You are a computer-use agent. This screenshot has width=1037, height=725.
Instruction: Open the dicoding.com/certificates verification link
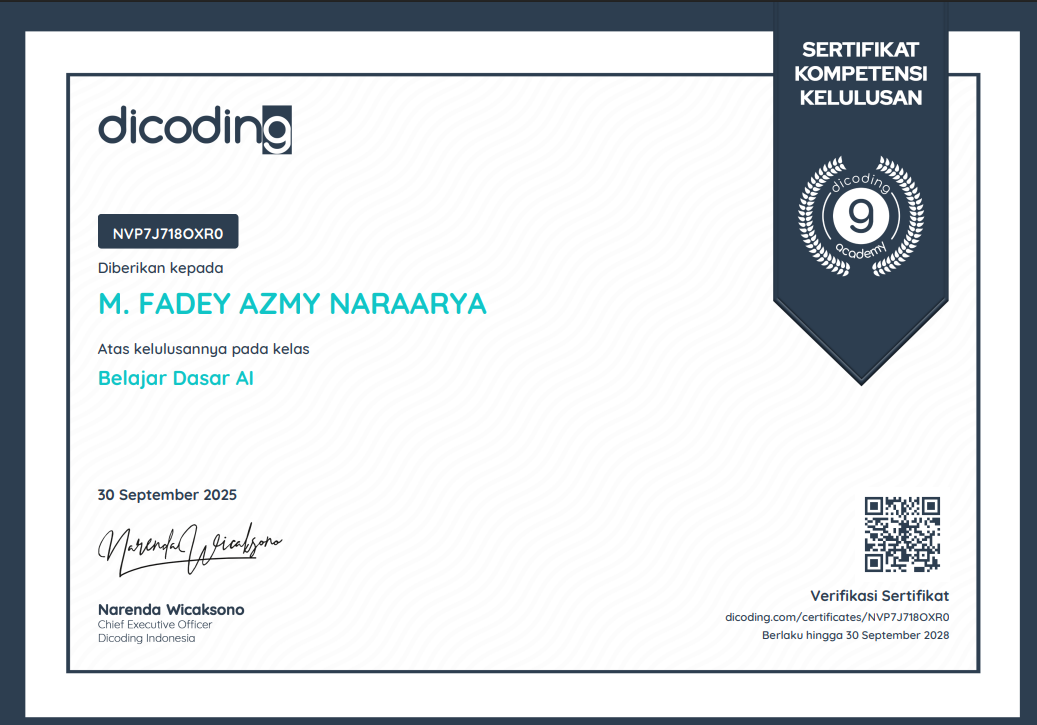(836, 617)
